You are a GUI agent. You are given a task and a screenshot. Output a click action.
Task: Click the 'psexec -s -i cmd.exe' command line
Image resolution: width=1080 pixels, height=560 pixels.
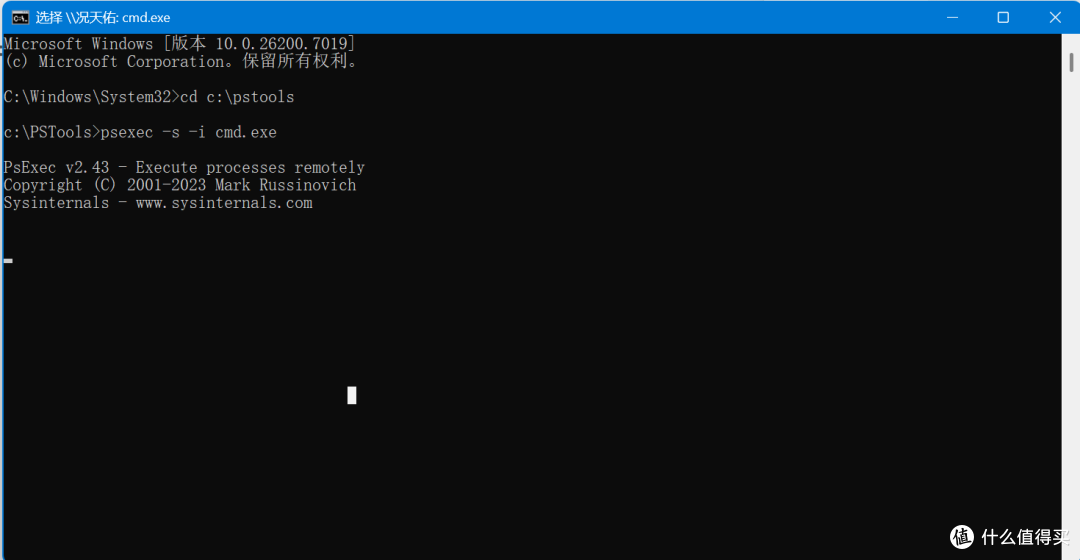140,132
